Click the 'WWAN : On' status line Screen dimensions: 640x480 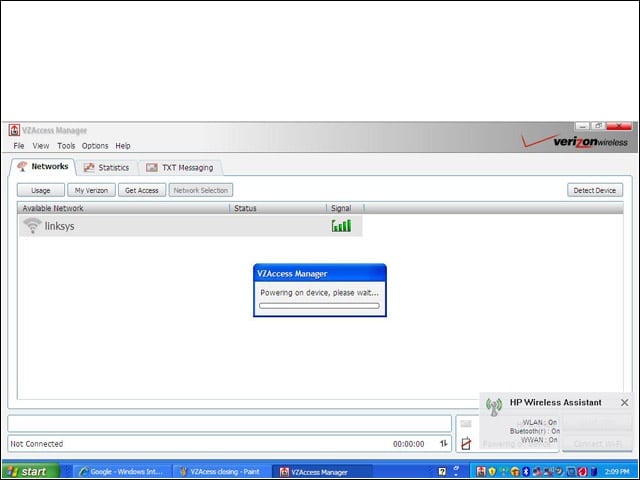[539, 440]
